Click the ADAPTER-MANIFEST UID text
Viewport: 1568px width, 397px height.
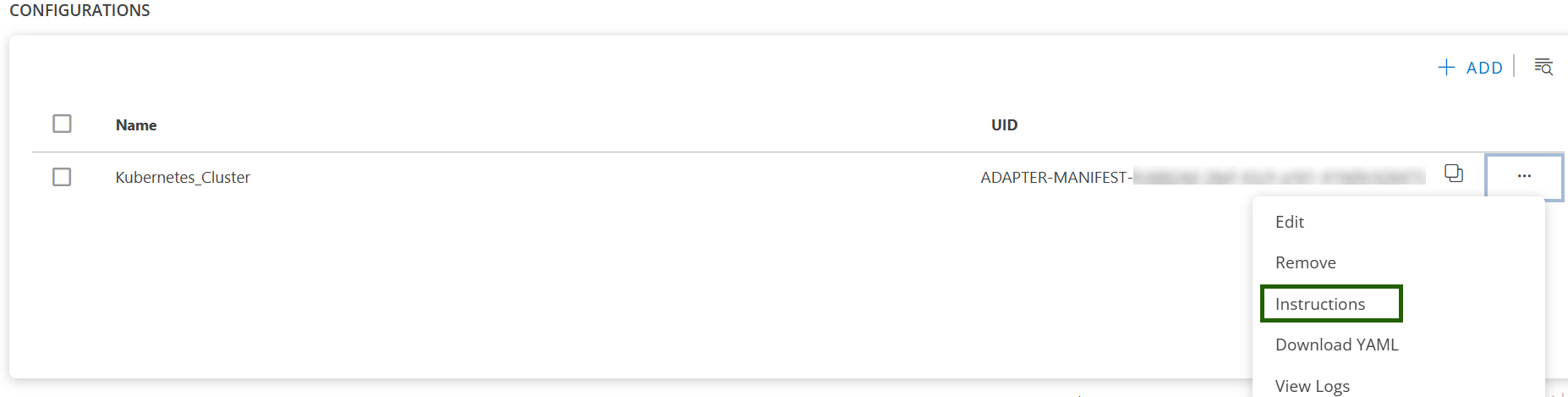tap(1055, 177)
